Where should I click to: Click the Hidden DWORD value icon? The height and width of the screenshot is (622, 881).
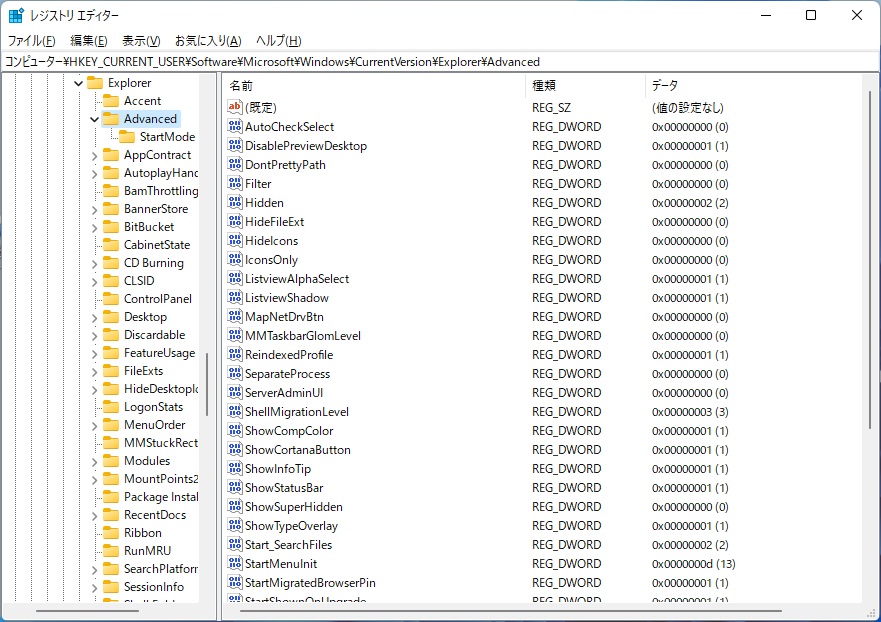pyautogui.click(x=235, y=202)
